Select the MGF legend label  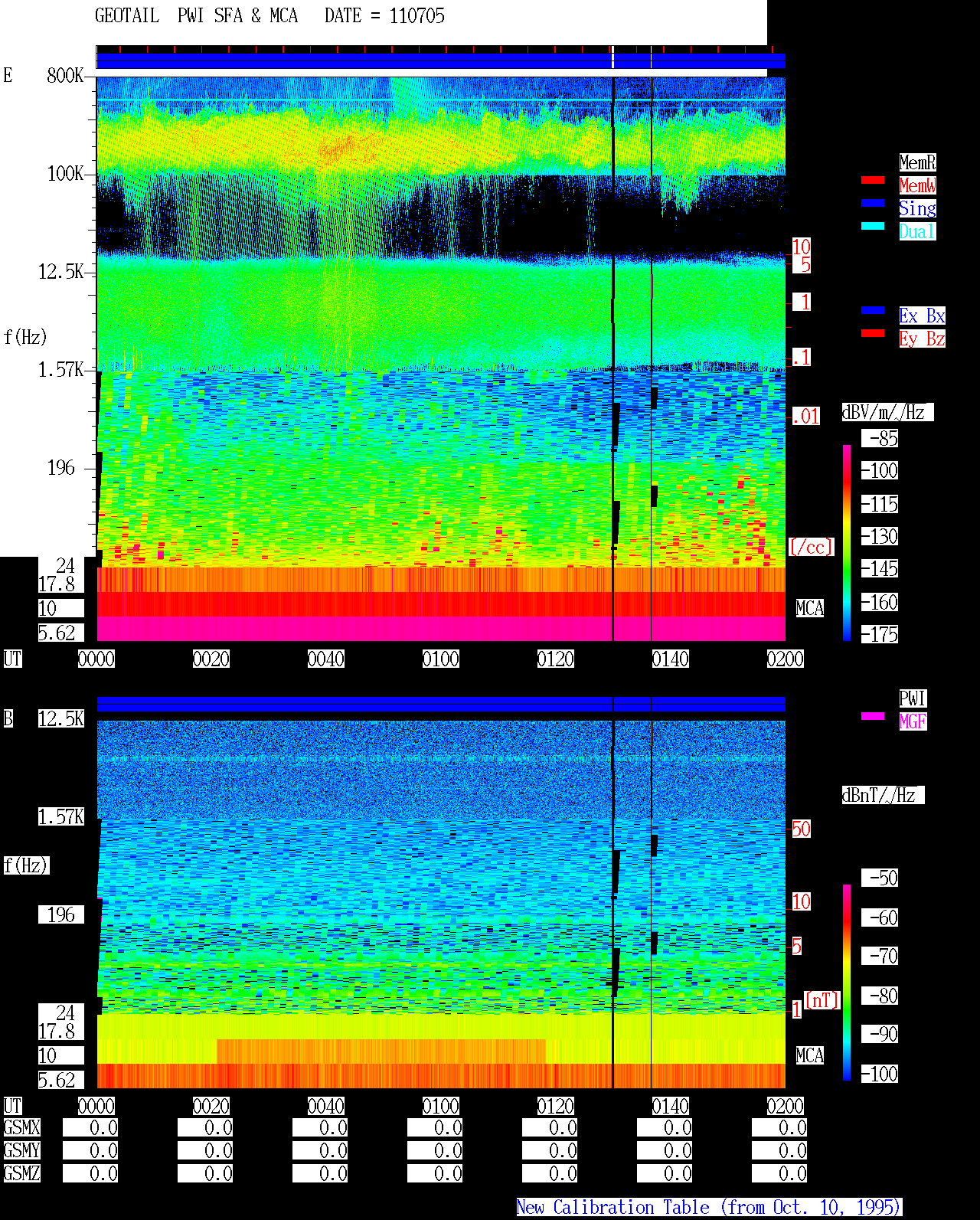tap(913, 721)
